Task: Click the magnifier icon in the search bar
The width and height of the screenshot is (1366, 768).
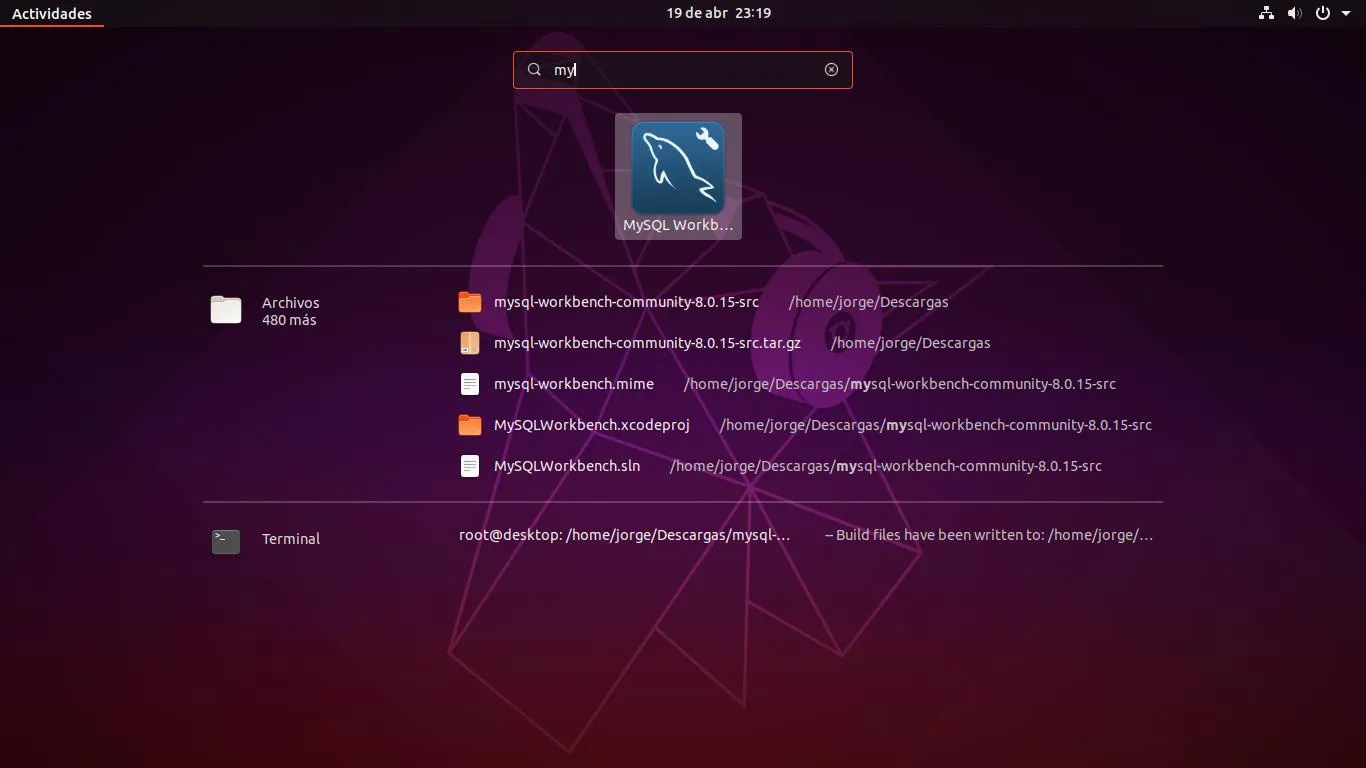Action: click(534, 69)
